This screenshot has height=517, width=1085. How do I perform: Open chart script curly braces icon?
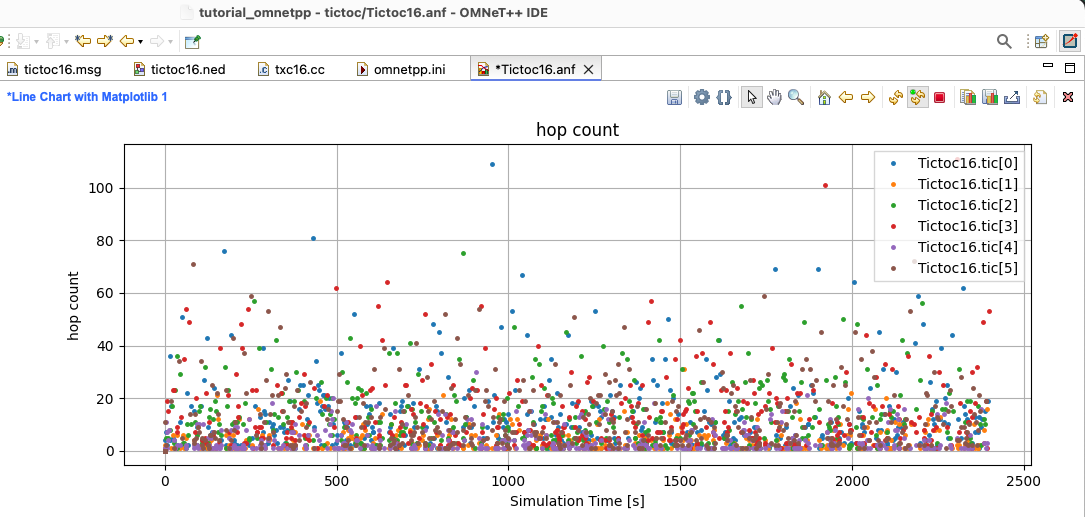click(x=724, y=97)
